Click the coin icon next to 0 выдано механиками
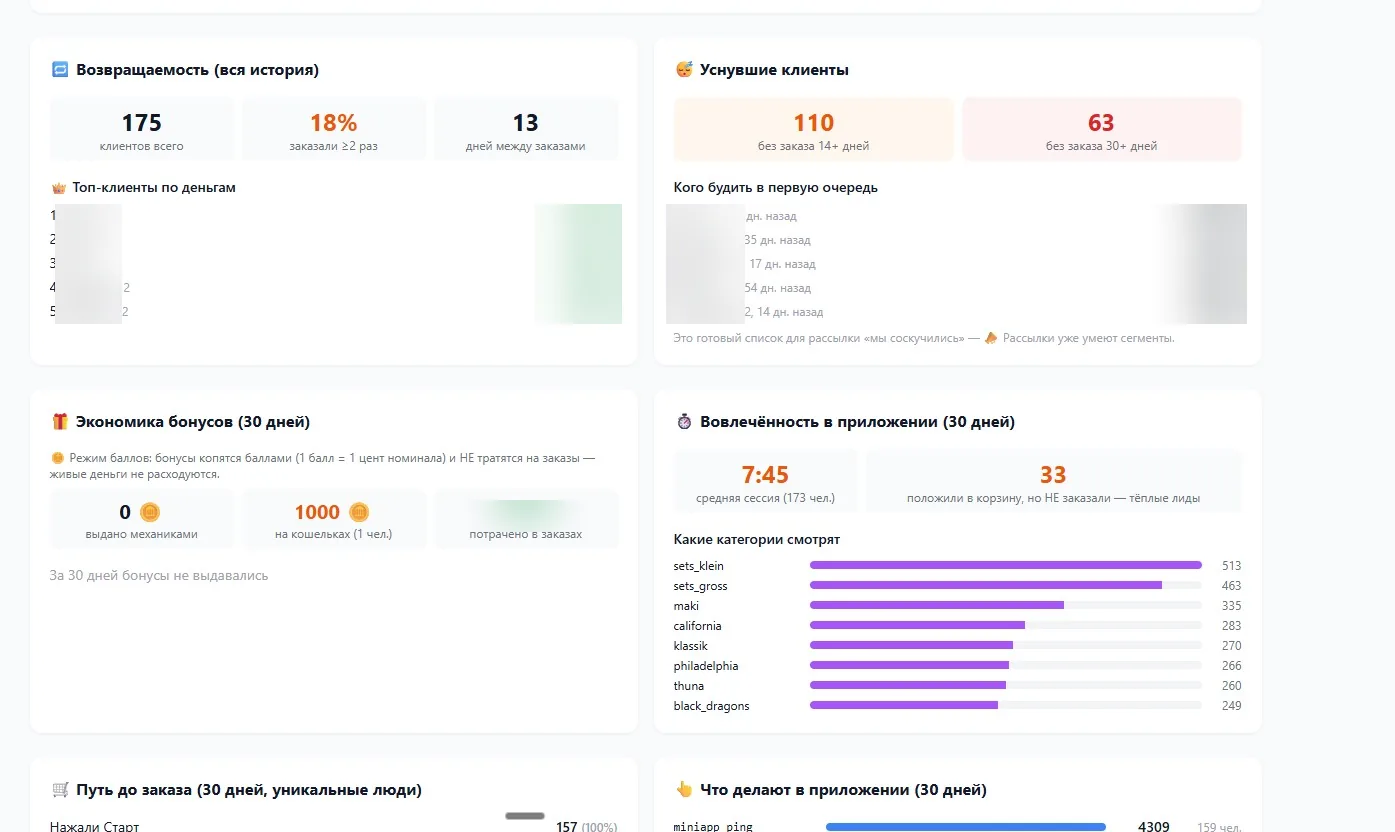This screenshot has width=1395, height=832. 150,512
